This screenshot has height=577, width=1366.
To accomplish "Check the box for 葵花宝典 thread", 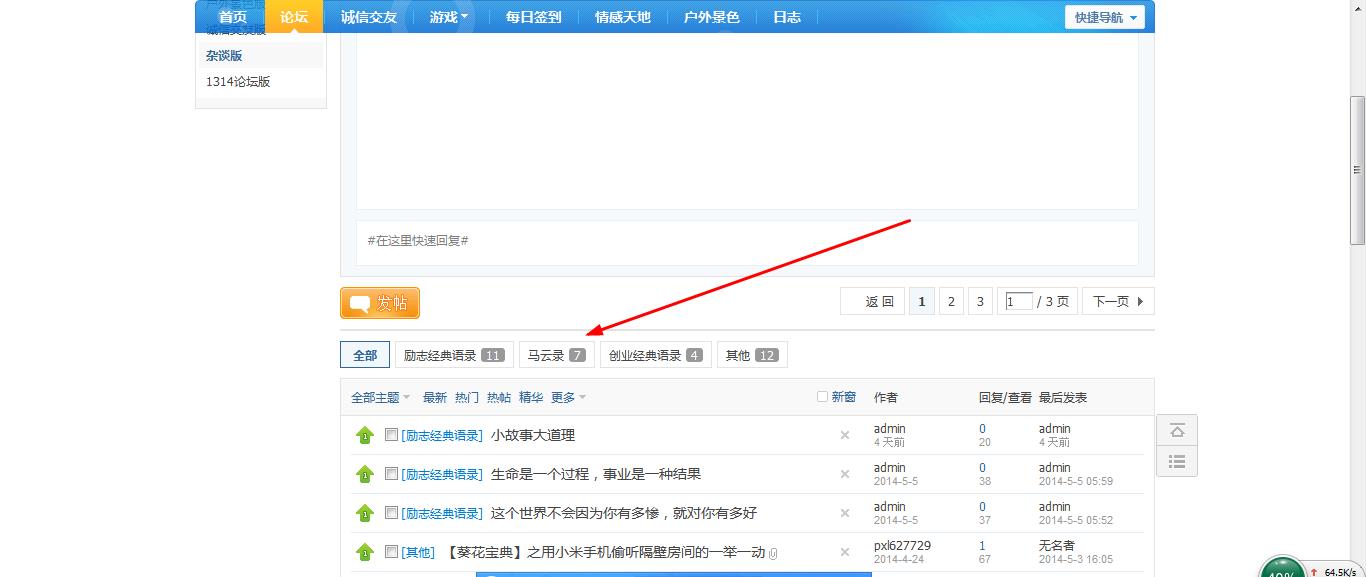I will point(391,551).
